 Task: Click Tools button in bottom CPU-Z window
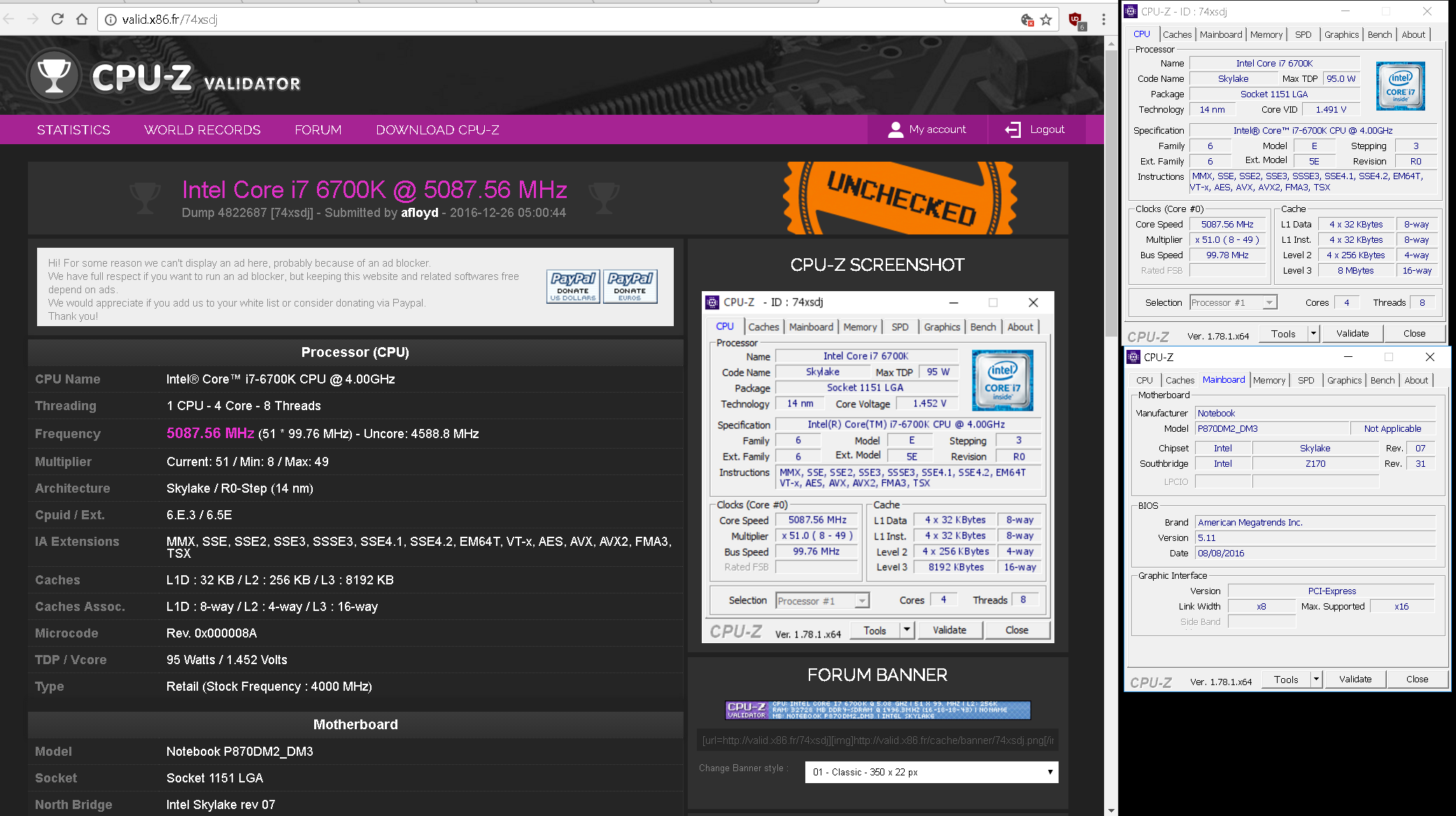pyautogui.click(x=1286, y=679)
